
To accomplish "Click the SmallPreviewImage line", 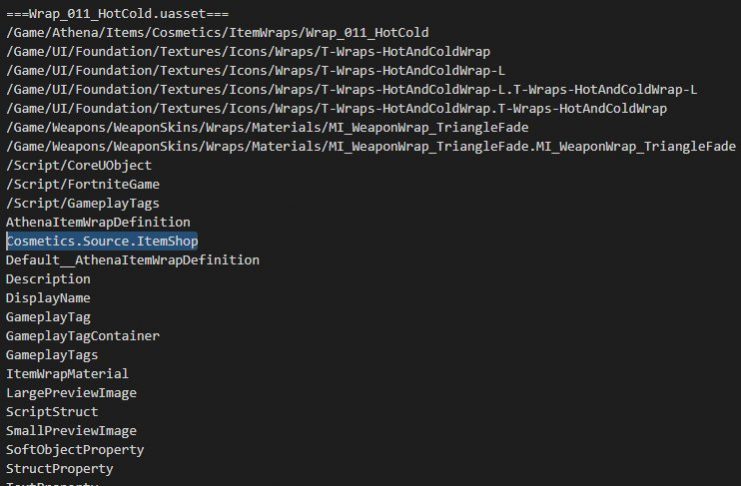I will [x=71, y=431].
